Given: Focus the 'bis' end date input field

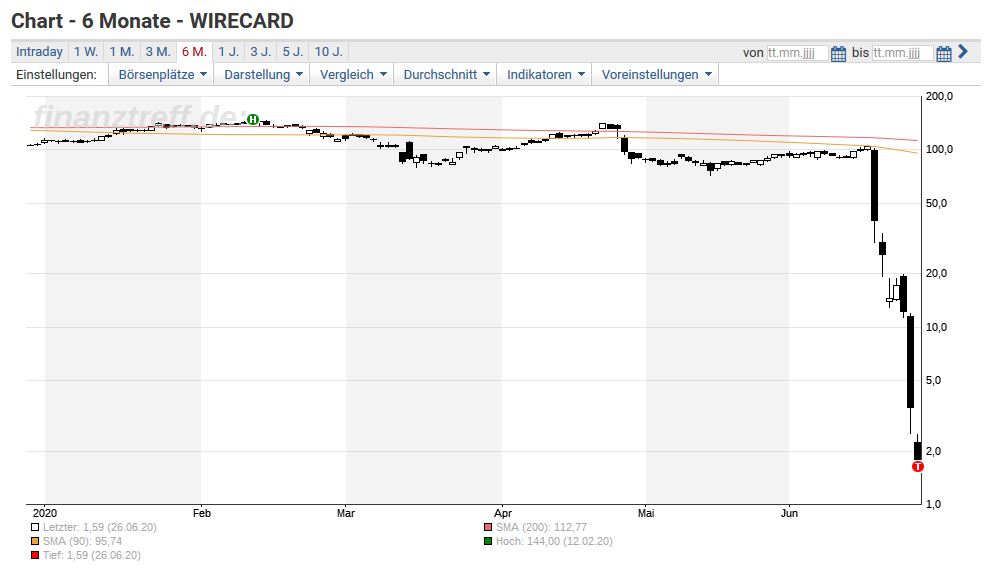Looking at the screenshot, I should 902,53.
